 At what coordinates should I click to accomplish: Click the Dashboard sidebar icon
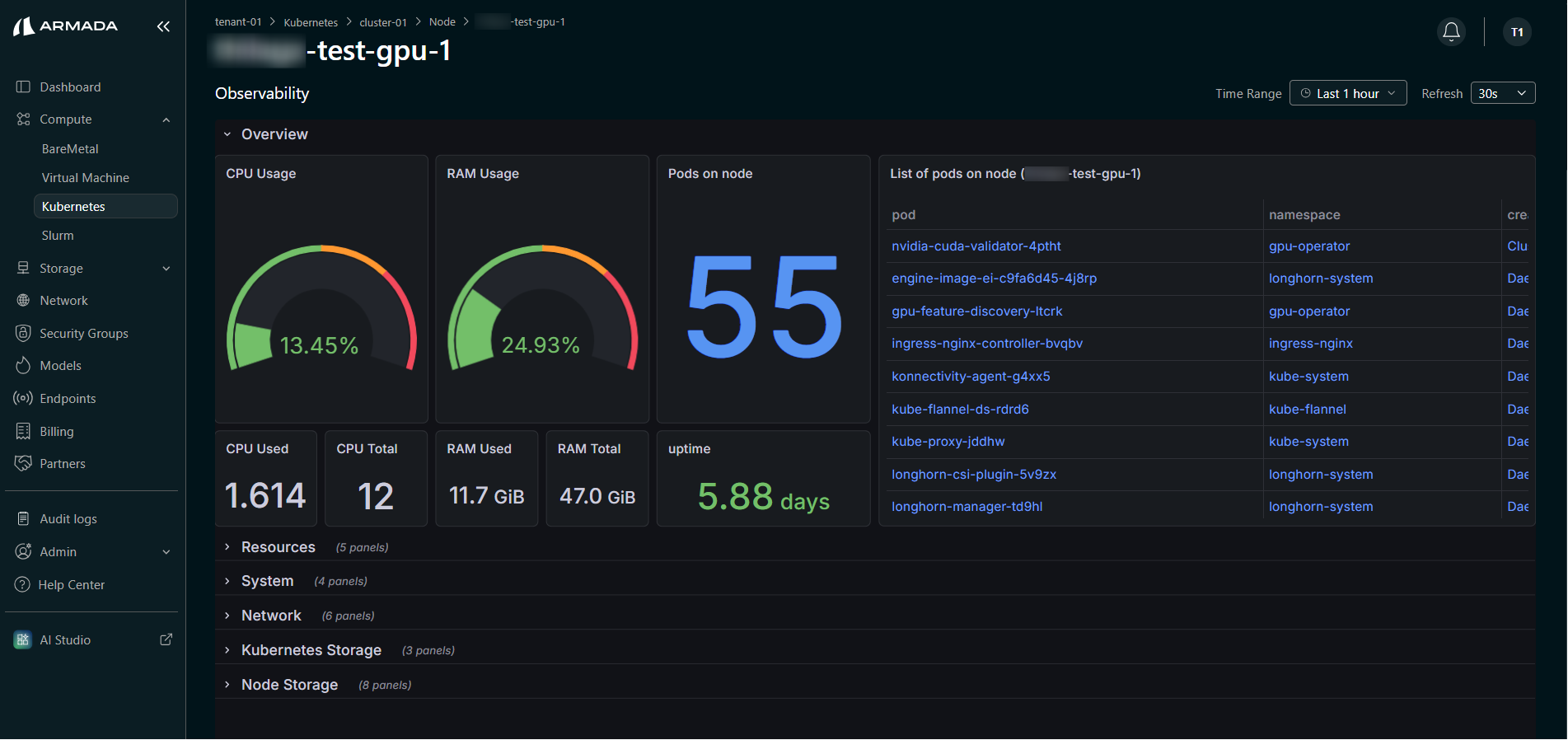23,87
